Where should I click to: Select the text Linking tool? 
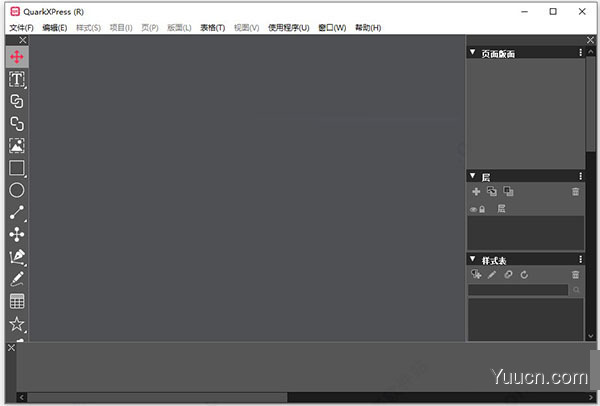coord(17,101)
